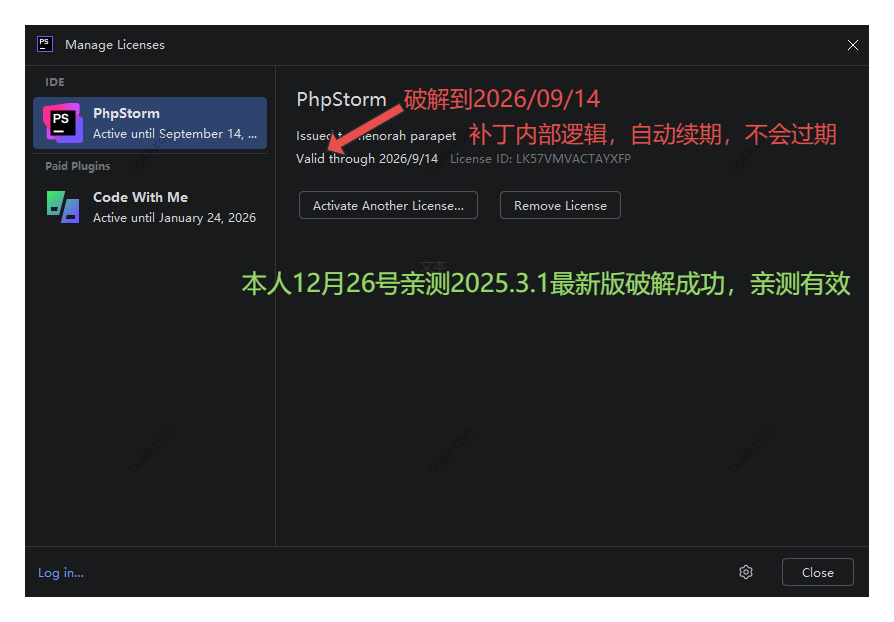Open settings via the gear icon

(x=745, y=572)
